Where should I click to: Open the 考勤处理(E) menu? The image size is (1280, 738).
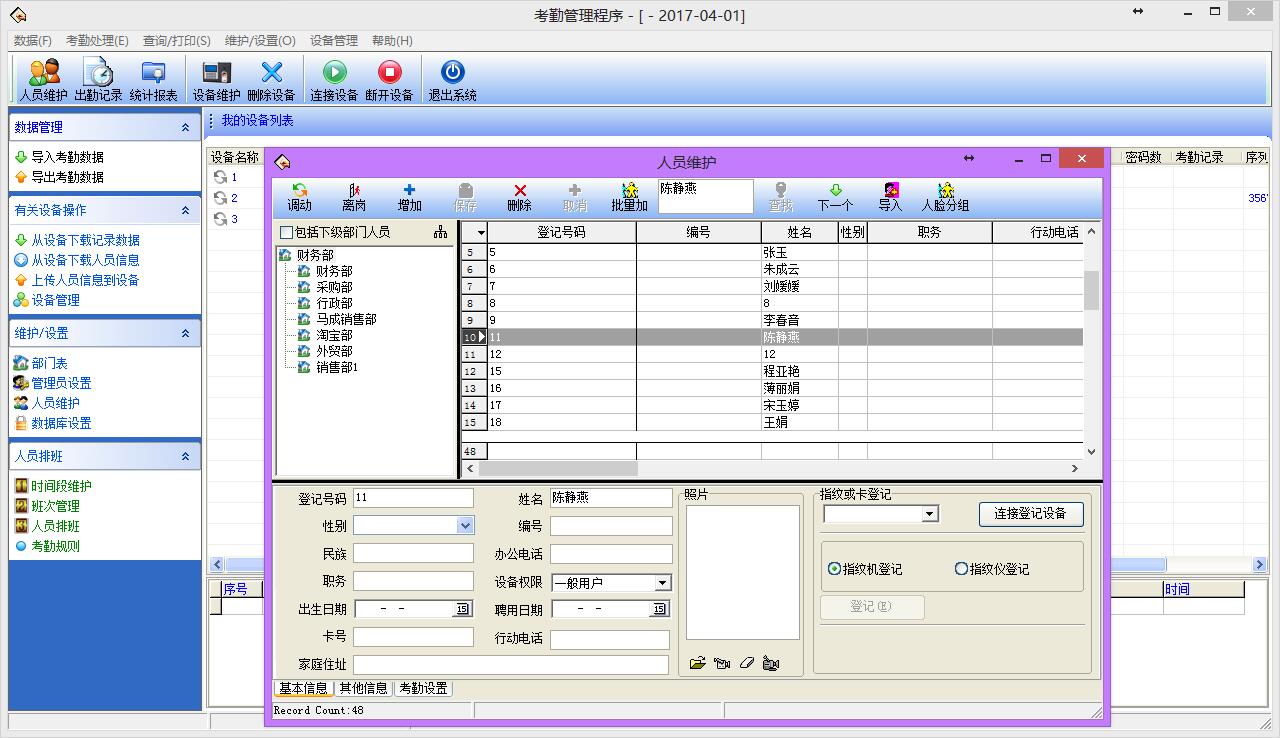[x=97, y=41]
